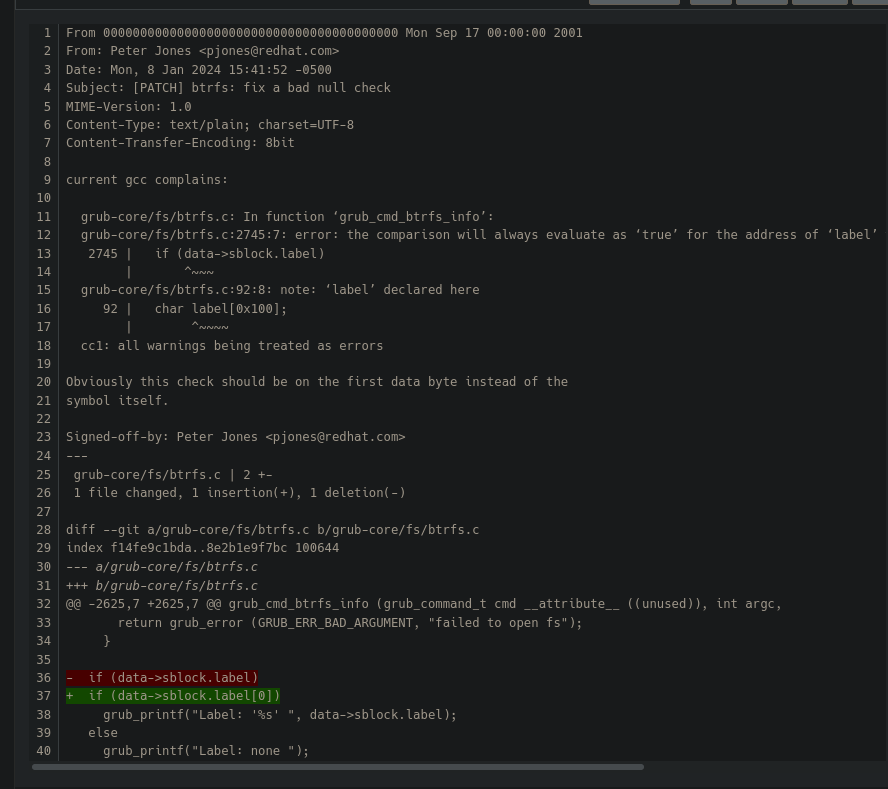
Task: Click the '@@ -2625,7 +2625,7 @@' hunk header
Action: (x=424, y=604)
